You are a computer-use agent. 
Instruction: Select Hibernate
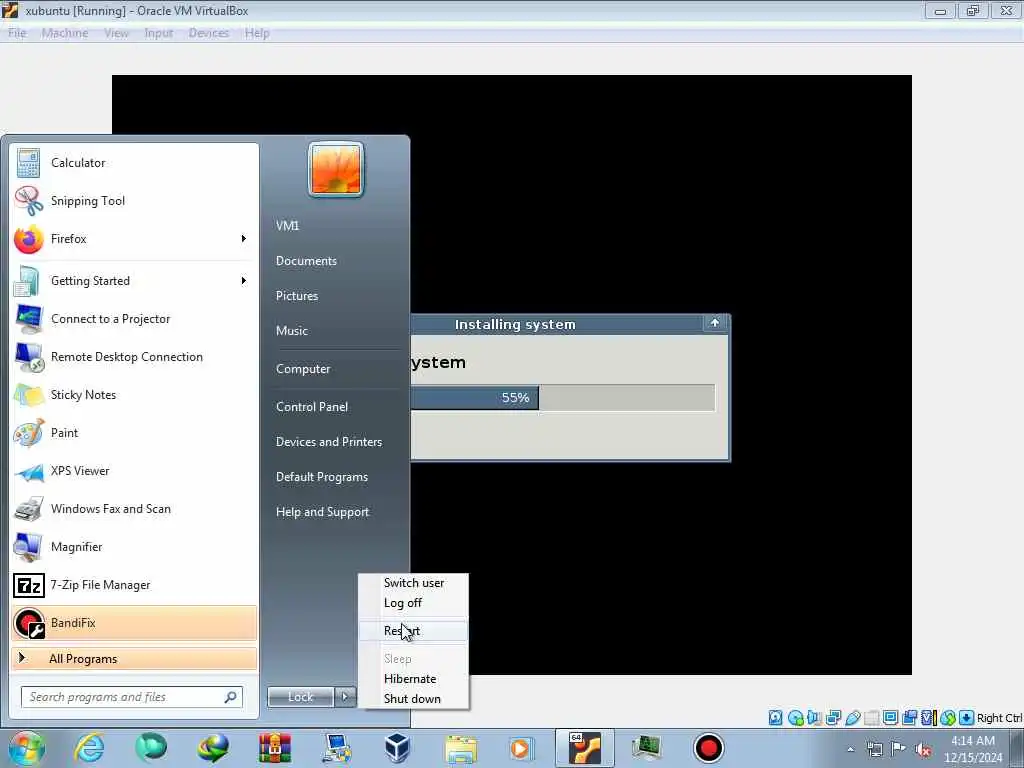(413, 679)
